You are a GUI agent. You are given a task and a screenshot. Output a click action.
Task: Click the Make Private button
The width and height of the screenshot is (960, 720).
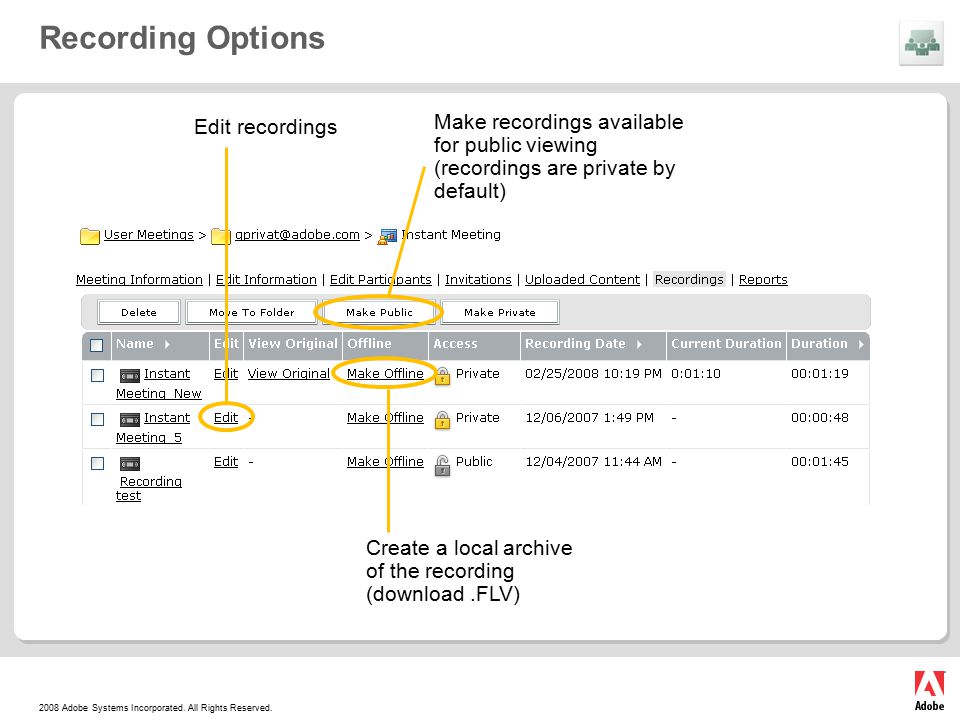500,312
